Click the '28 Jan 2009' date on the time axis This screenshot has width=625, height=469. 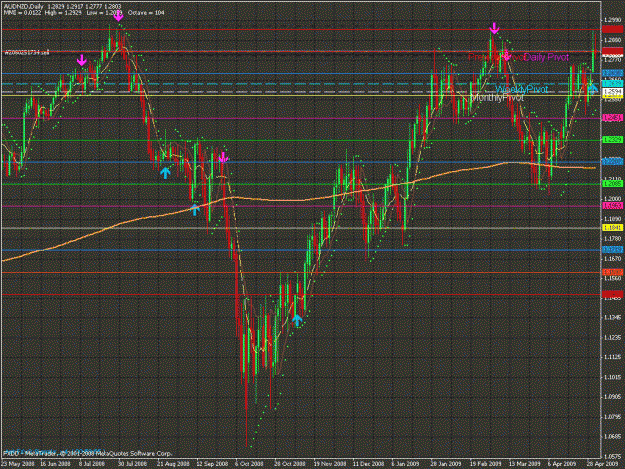(446, 464)
